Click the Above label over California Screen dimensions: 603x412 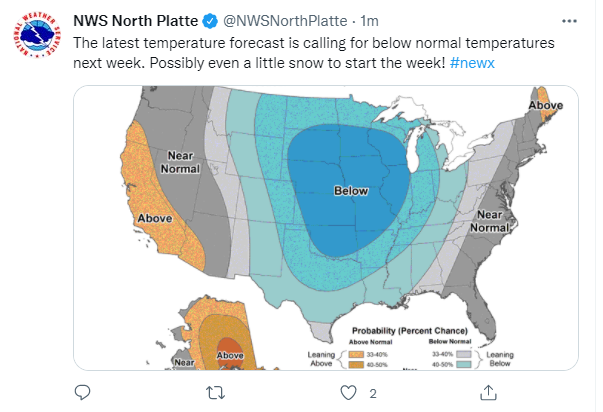[x=153, y=218]
